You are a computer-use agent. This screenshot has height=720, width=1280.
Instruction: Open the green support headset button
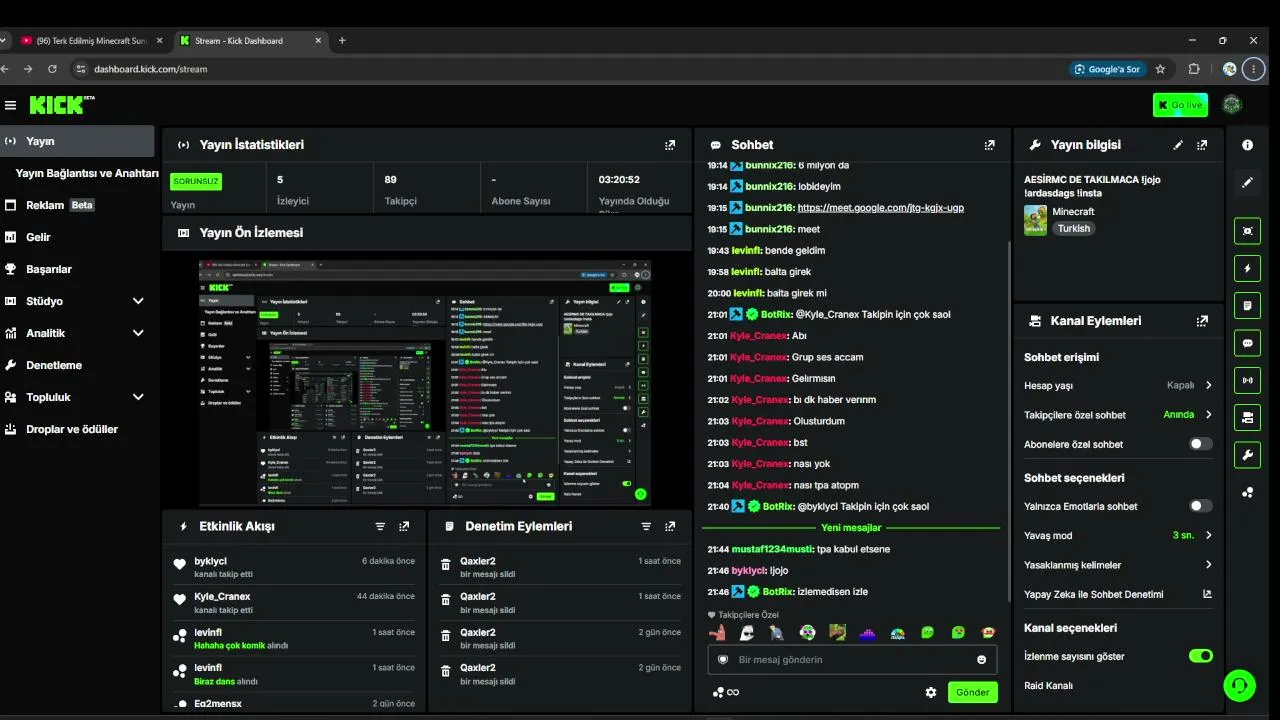(1240, 685)
